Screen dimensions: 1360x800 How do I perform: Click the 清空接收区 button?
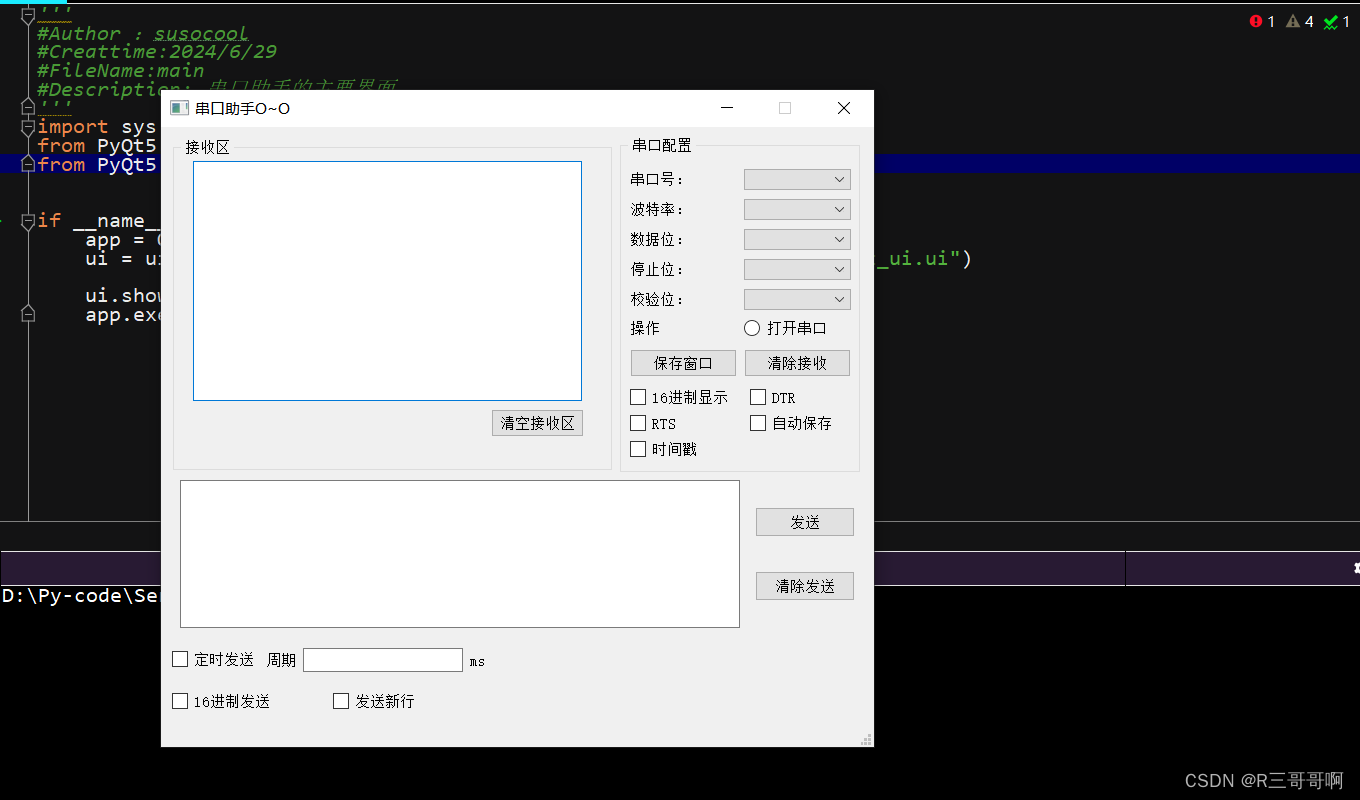pos(538,423)
